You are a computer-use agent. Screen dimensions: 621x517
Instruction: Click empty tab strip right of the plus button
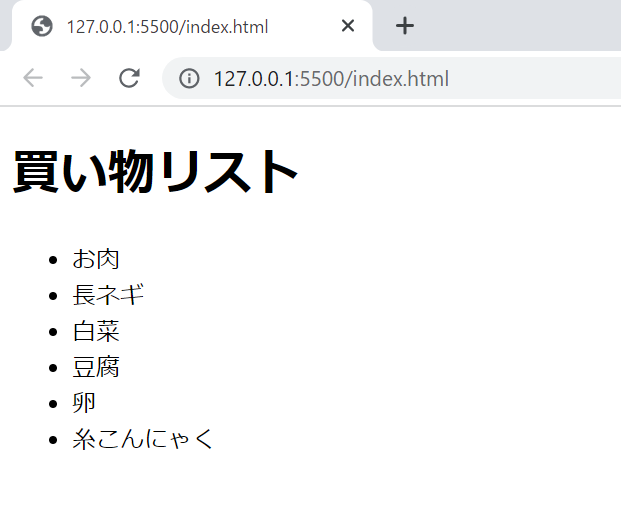click(520, 26)
